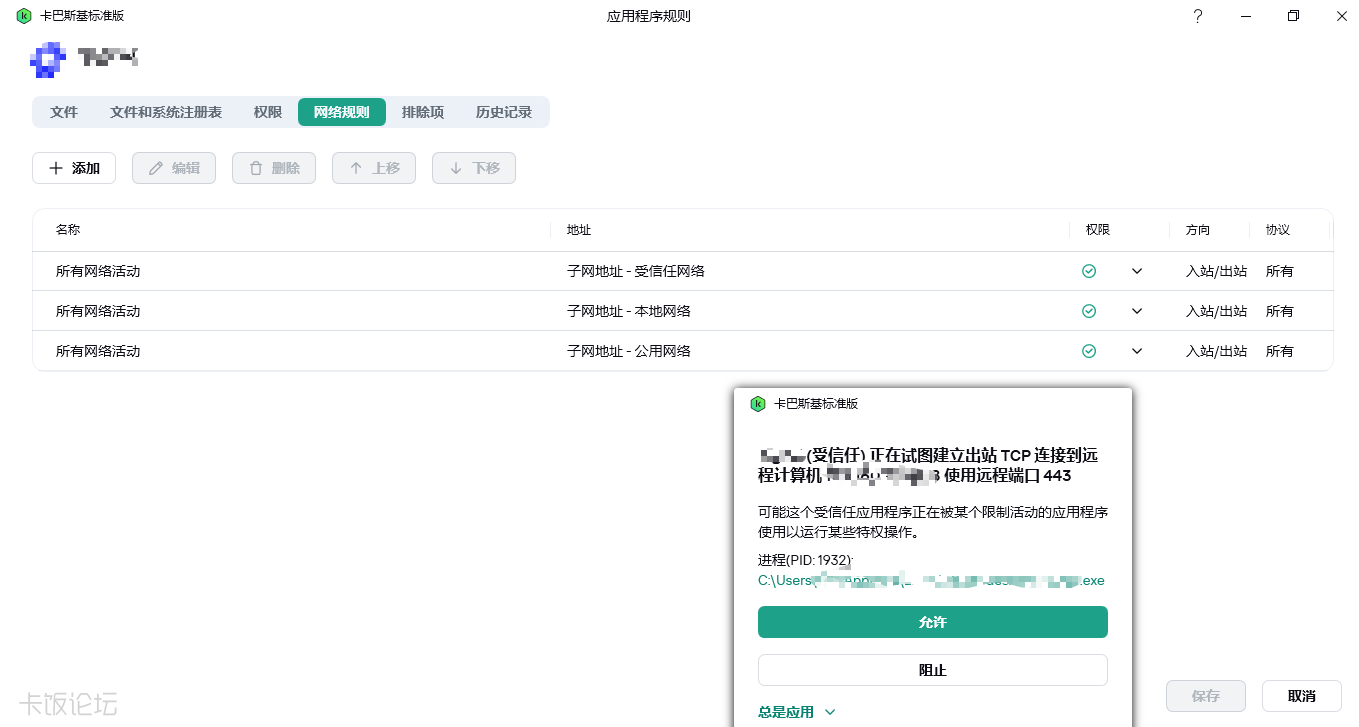Click the 协议 column header
The image size is (1359, 727).
(x=1278, y=230)
